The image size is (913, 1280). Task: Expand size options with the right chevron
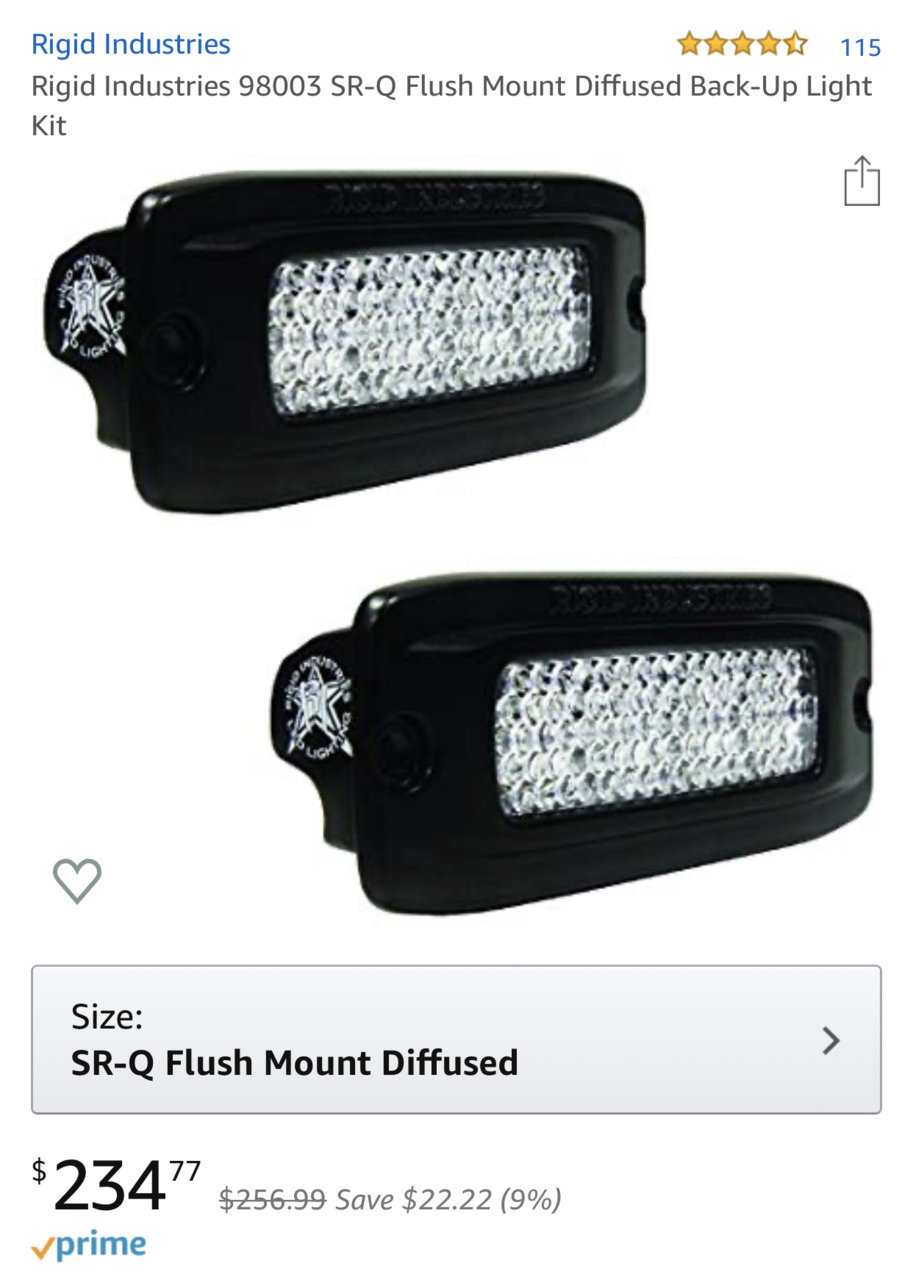pyautogui.click(x=830, y=1041)
